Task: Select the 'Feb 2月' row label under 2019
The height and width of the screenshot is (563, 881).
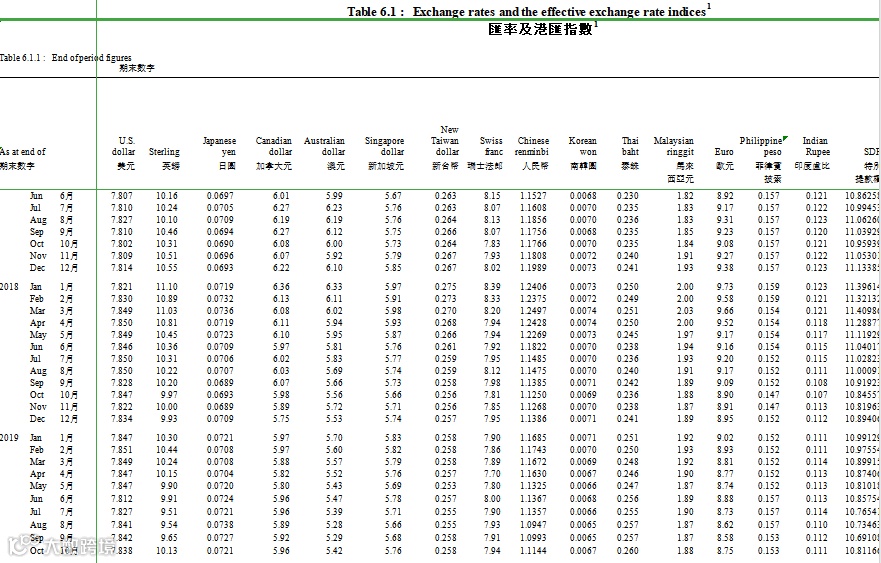Action: coord(51,450)
